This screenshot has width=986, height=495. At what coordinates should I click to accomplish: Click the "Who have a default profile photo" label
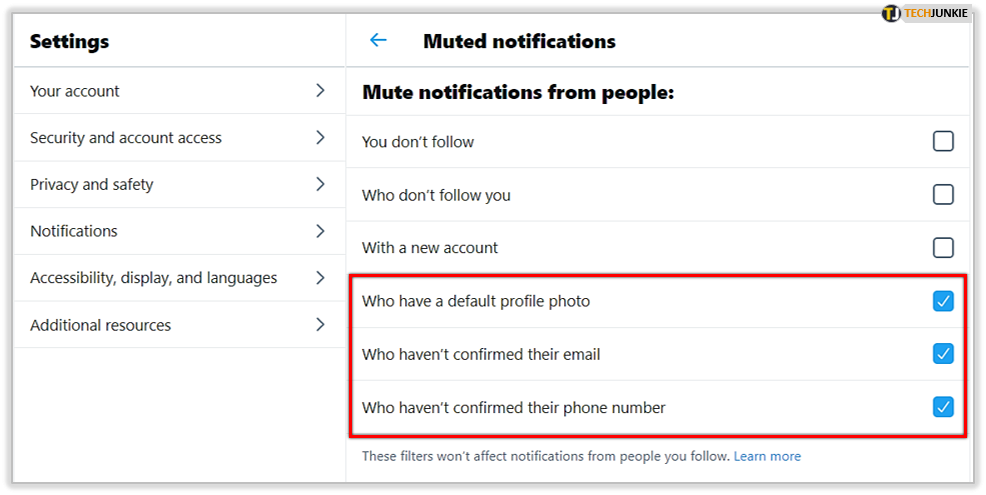[476, 301]
